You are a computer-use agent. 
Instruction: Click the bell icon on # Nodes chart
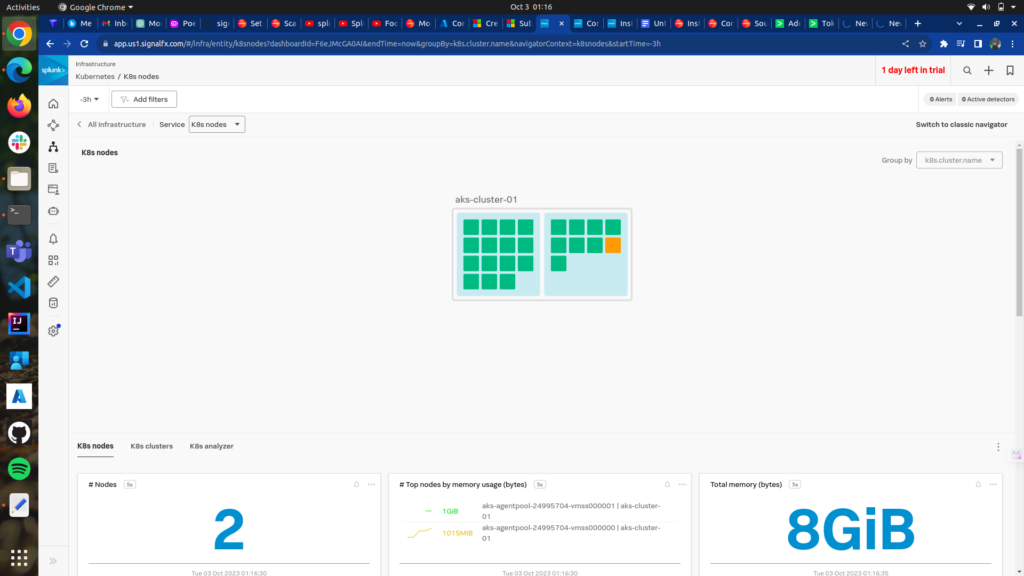click(x=357, y=484)
